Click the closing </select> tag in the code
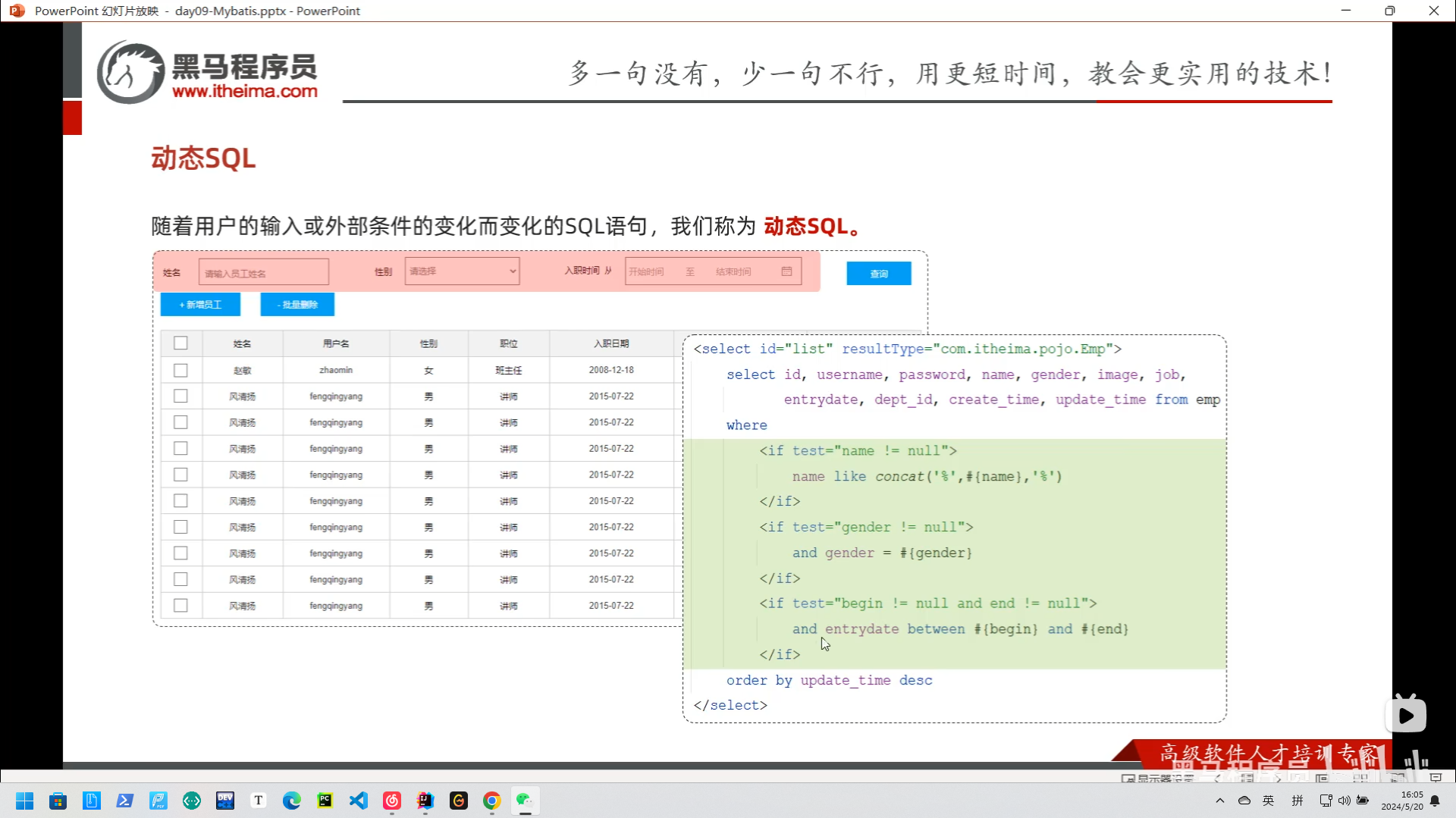Screen dimensions: 1456x818 pos(730,705)
